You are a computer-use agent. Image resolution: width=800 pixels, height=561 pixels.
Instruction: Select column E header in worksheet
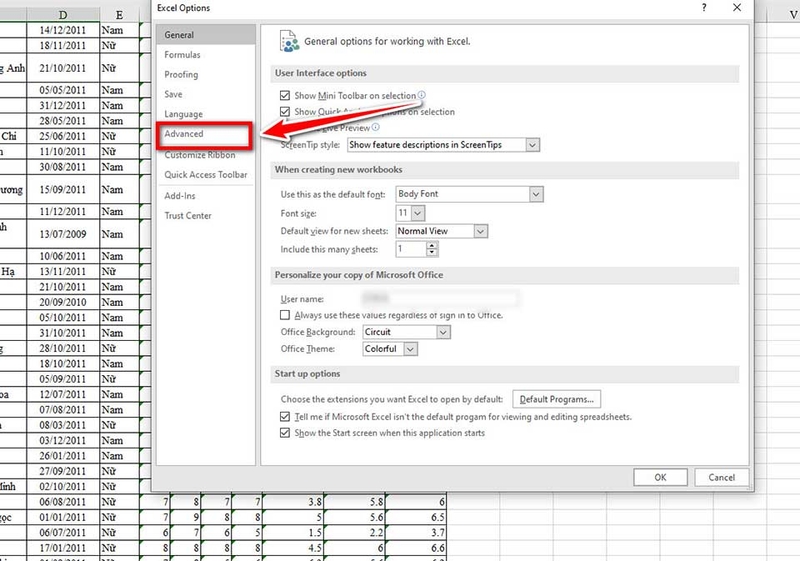119,14
